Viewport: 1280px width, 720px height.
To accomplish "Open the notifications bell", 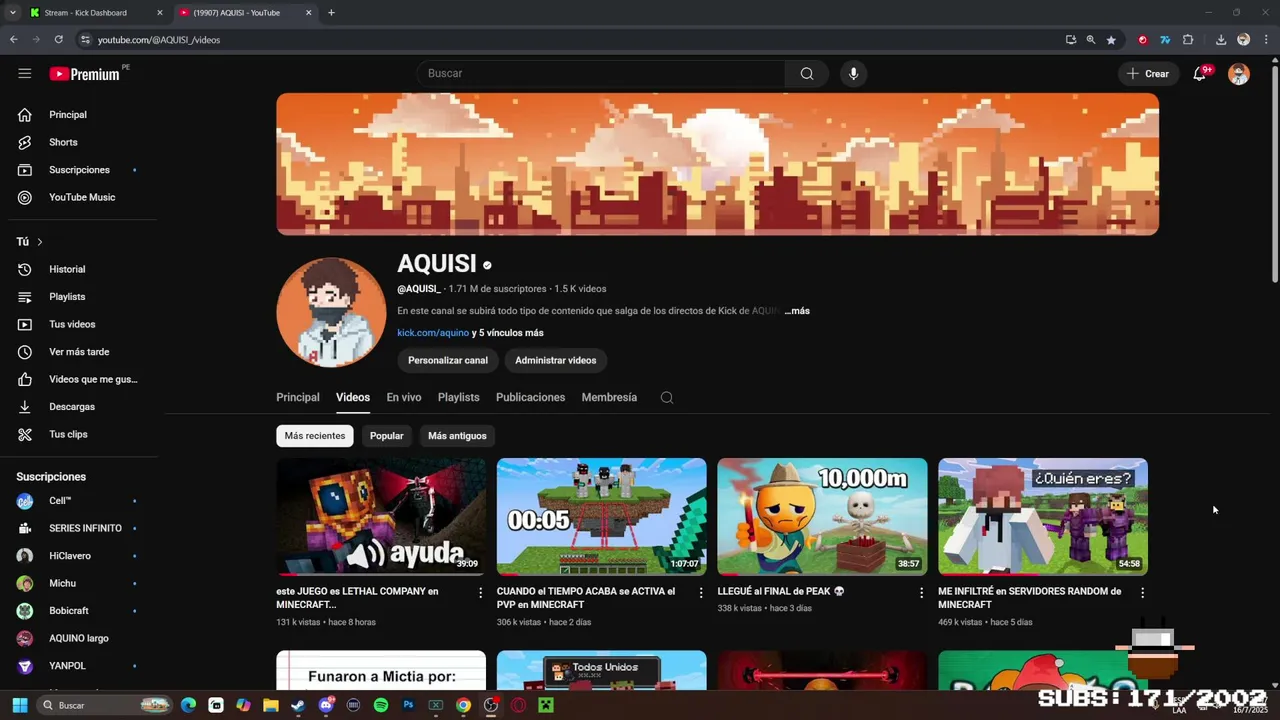I will [1200, 73].
